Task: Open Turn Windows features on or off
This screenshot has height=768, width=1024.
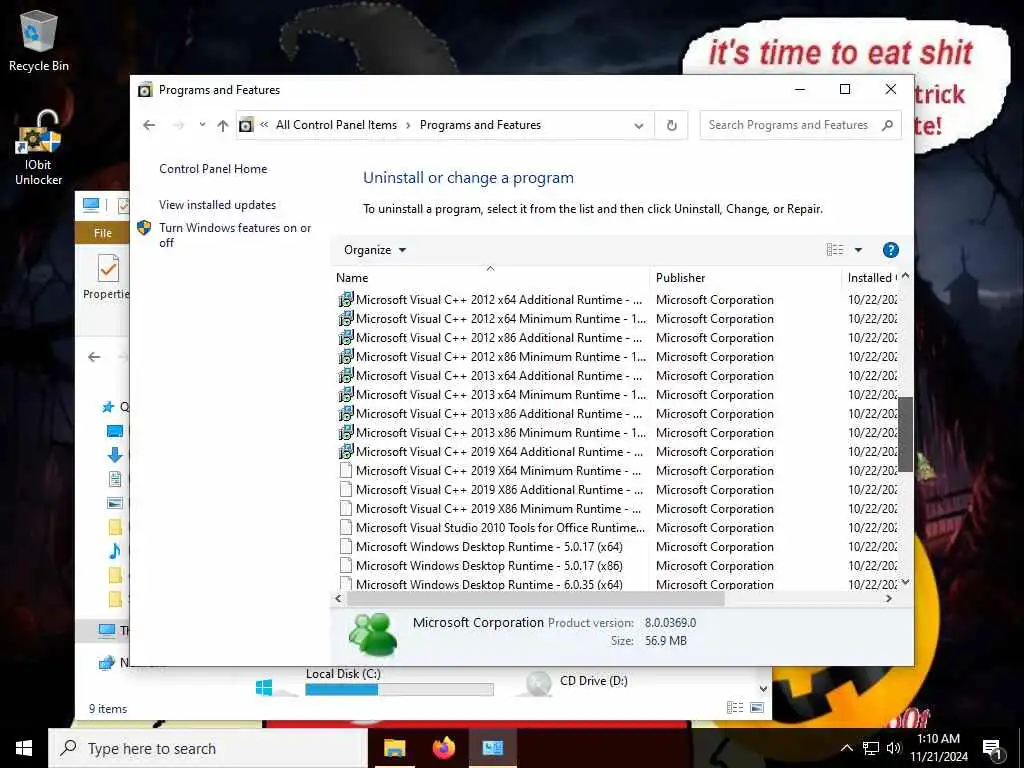Action: [235, 235]
